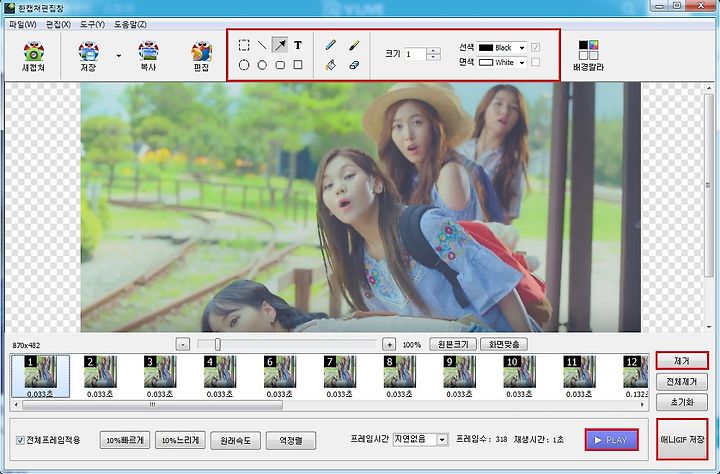
Task: Click the 크기 size input field
Action: (x=415, y=54)
